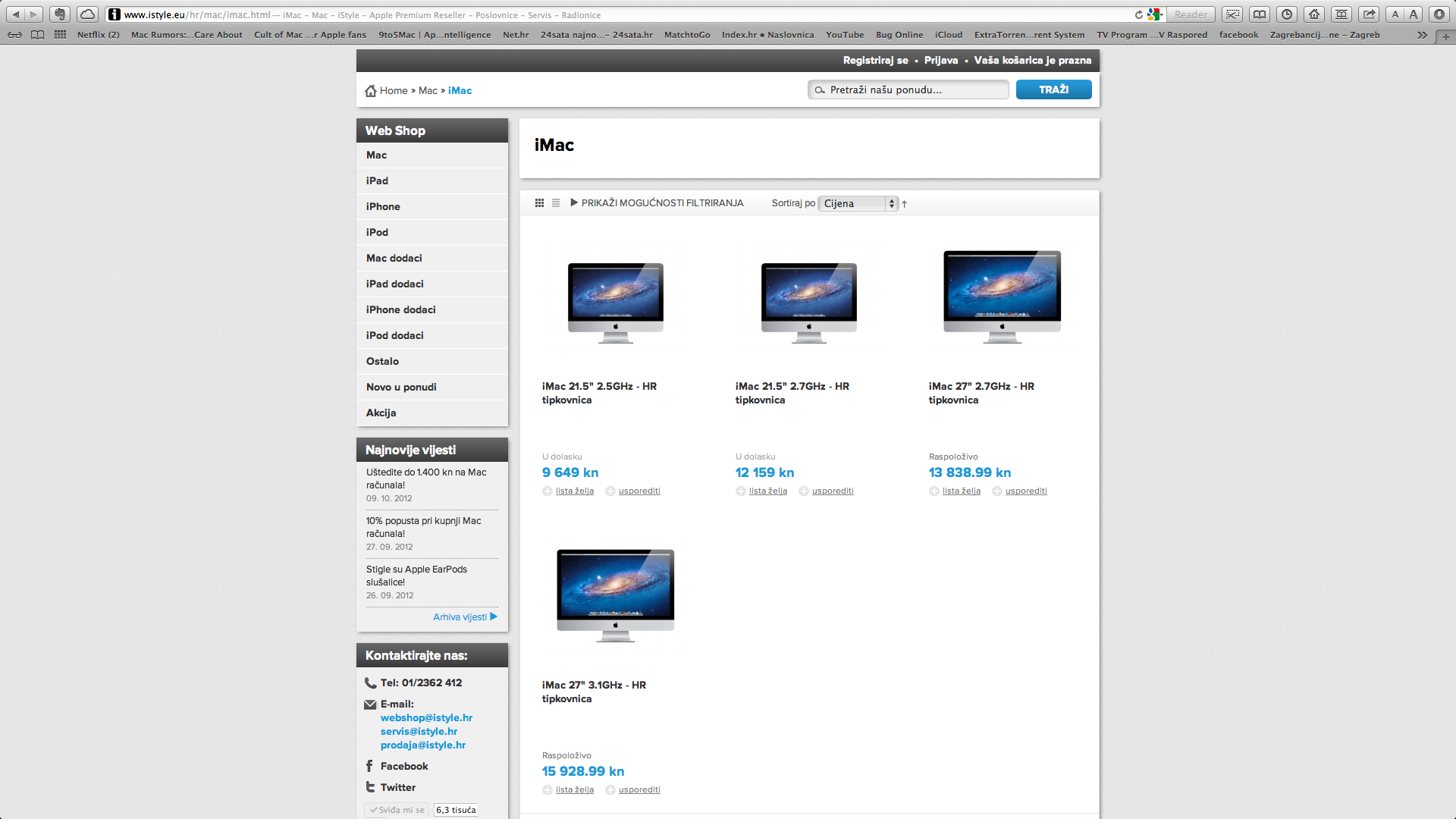Increase text size with large A

pos(1413,14)
